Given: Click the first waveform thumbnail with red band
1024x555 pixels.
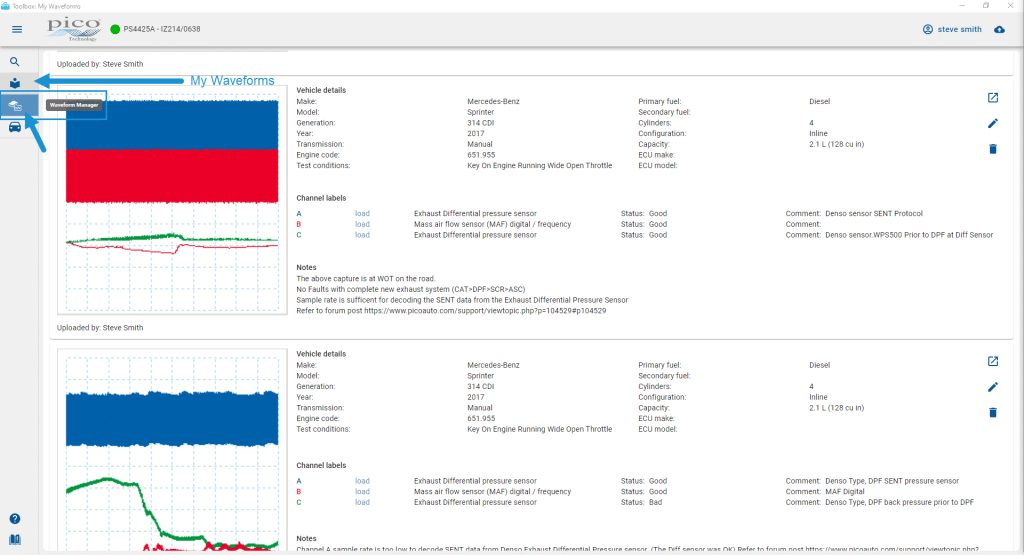Looking at the screenshot, I should [x=172, y=202].
